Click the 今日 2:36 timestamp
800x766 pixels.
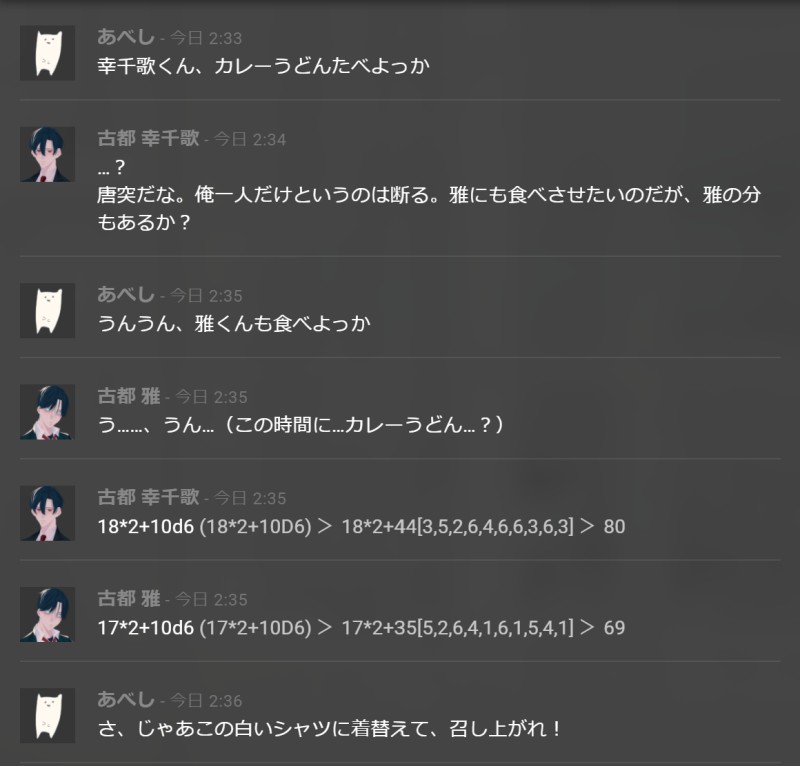tap(206, 701)
